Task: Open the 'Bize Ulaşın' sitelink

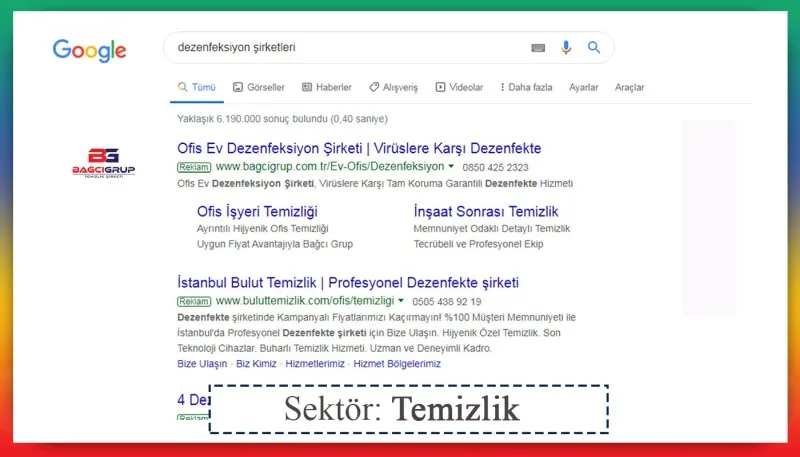Action: click(x=202, y=364)
